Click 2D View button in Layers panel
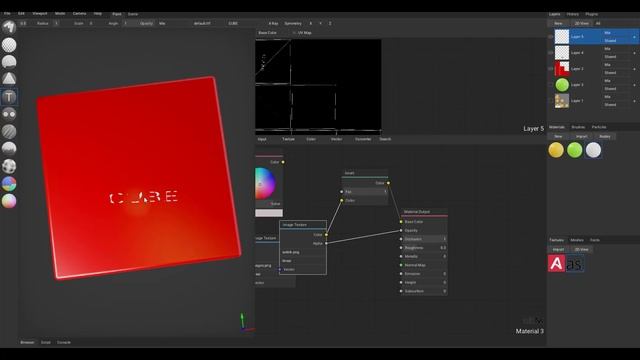 tap(581, 23)
